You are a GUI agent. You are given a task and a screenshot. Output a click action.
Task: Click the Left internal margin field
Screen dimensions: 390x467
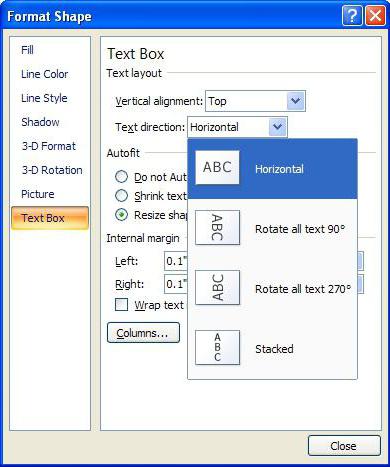click(176, 261)
